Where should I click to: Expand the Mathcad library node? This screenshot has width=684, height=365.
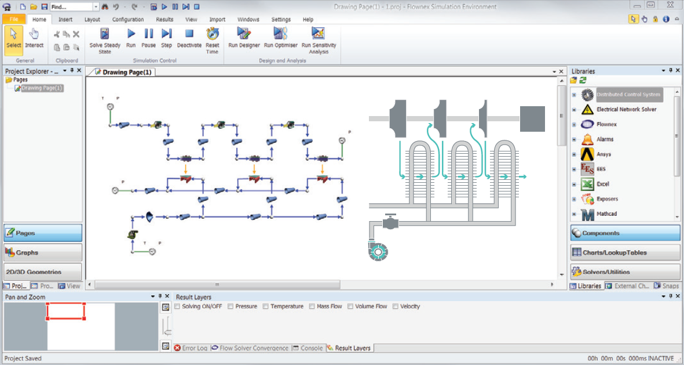tap(574, 214)
